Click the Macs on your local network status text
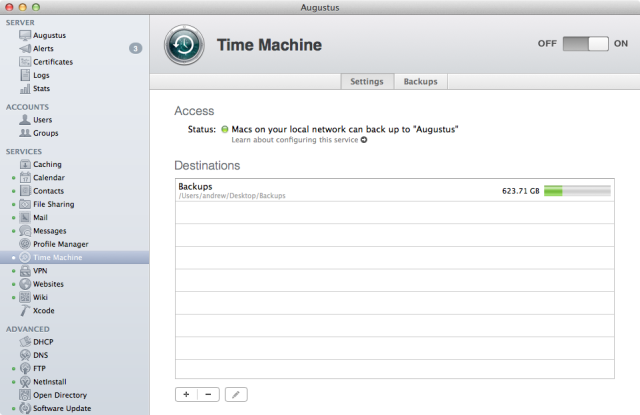 (x=345, y=129)
